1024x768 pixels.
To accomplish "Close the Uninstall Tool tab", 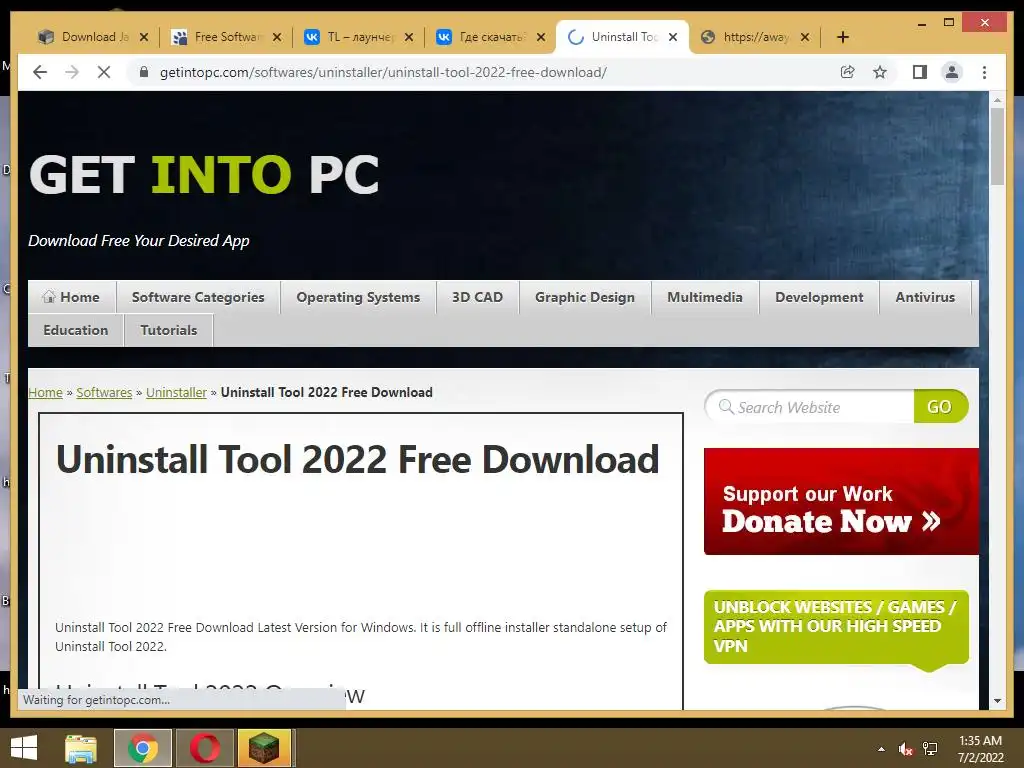I will (x=673, y=37).
